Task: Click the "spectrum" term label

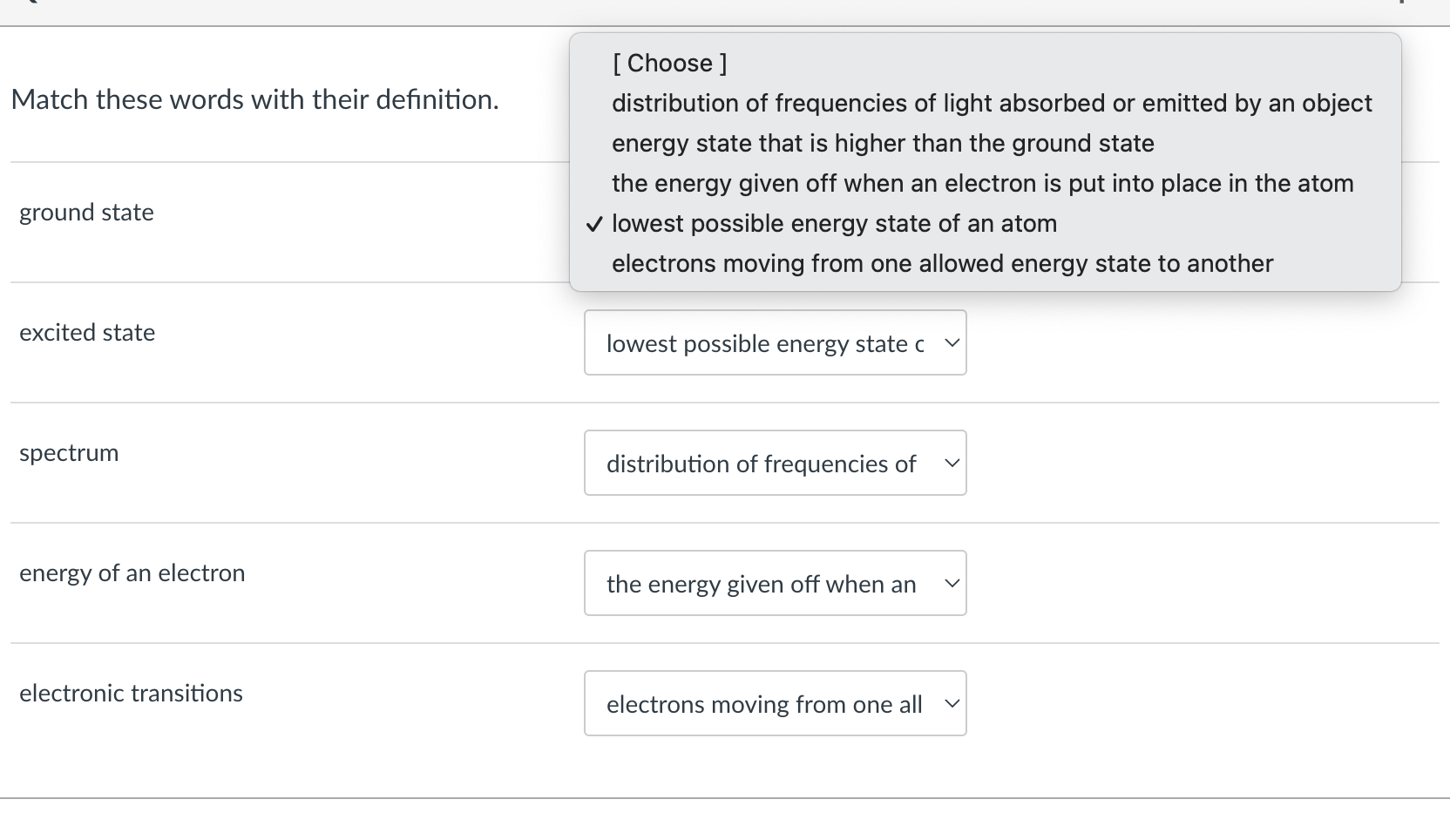Action: tap(68, 452)
